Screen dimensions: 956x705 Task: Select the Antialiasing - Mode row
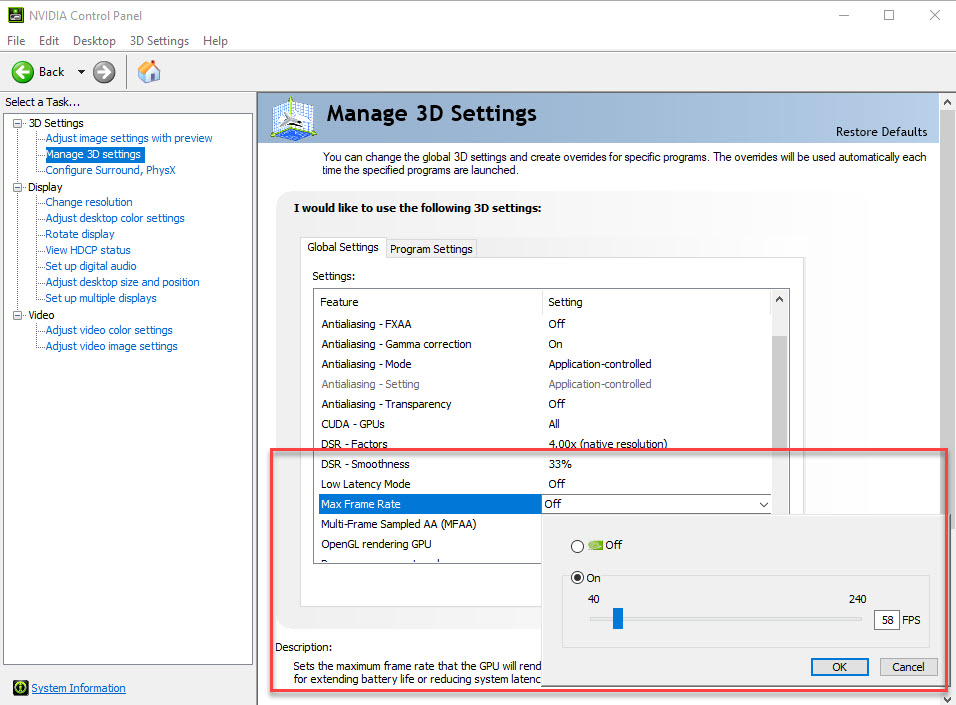[545, 364]
